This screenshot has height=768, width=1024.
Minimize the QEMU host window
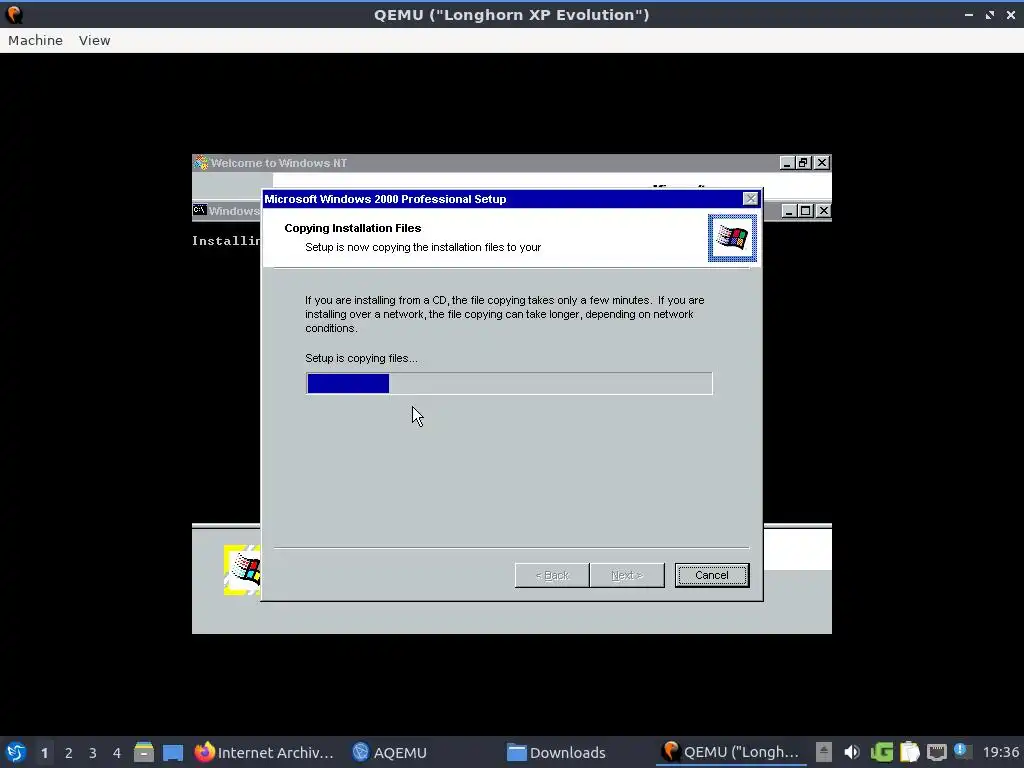[x=969, y=14]
